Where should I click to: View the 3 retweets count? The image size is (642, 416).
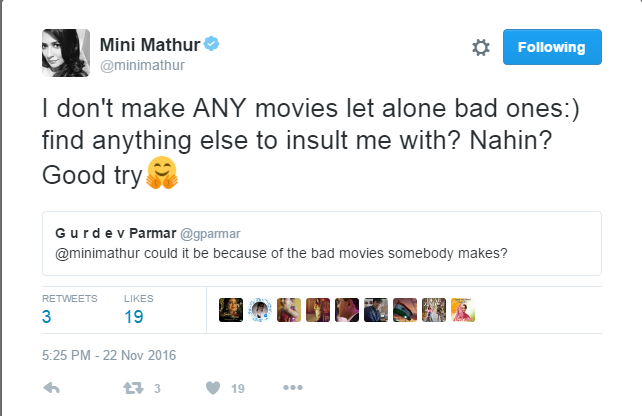tap(48, 317)
